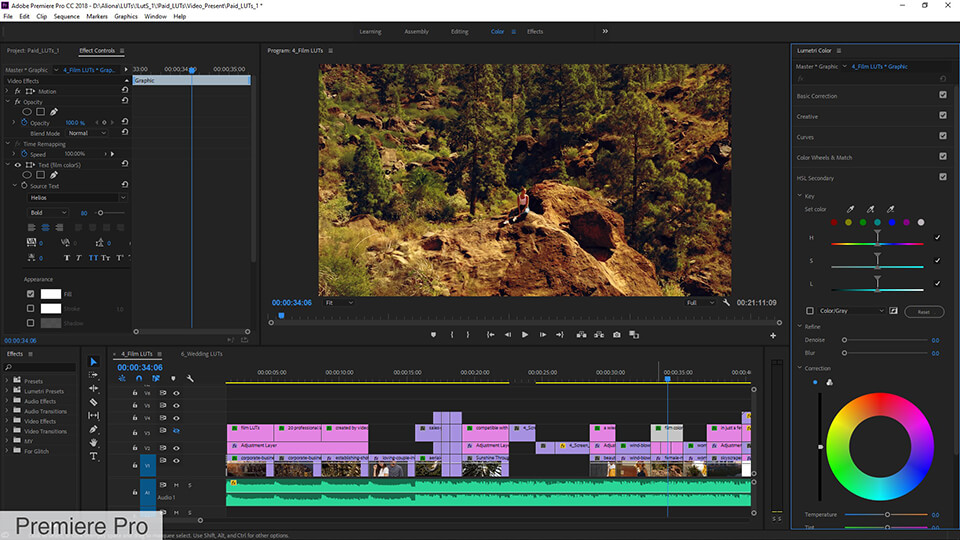Click the Export Frame camera icon
This screenshot has height=540, width=960.
(x=617, y=335)
